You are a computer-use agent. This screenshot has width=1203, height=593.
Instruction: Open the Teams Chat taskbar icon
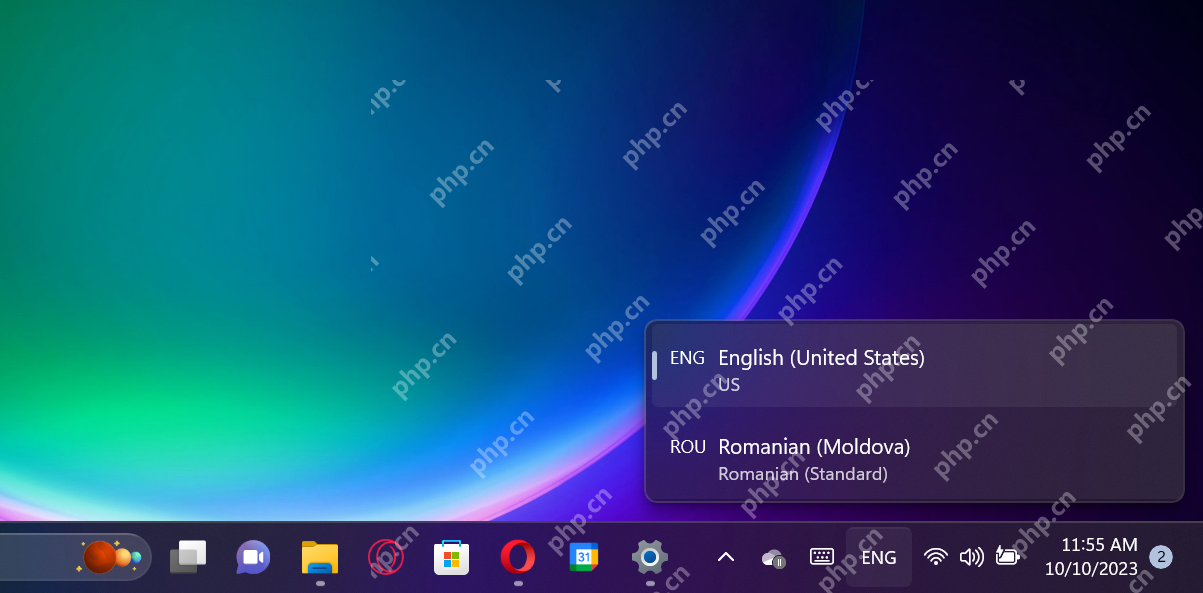253,557
